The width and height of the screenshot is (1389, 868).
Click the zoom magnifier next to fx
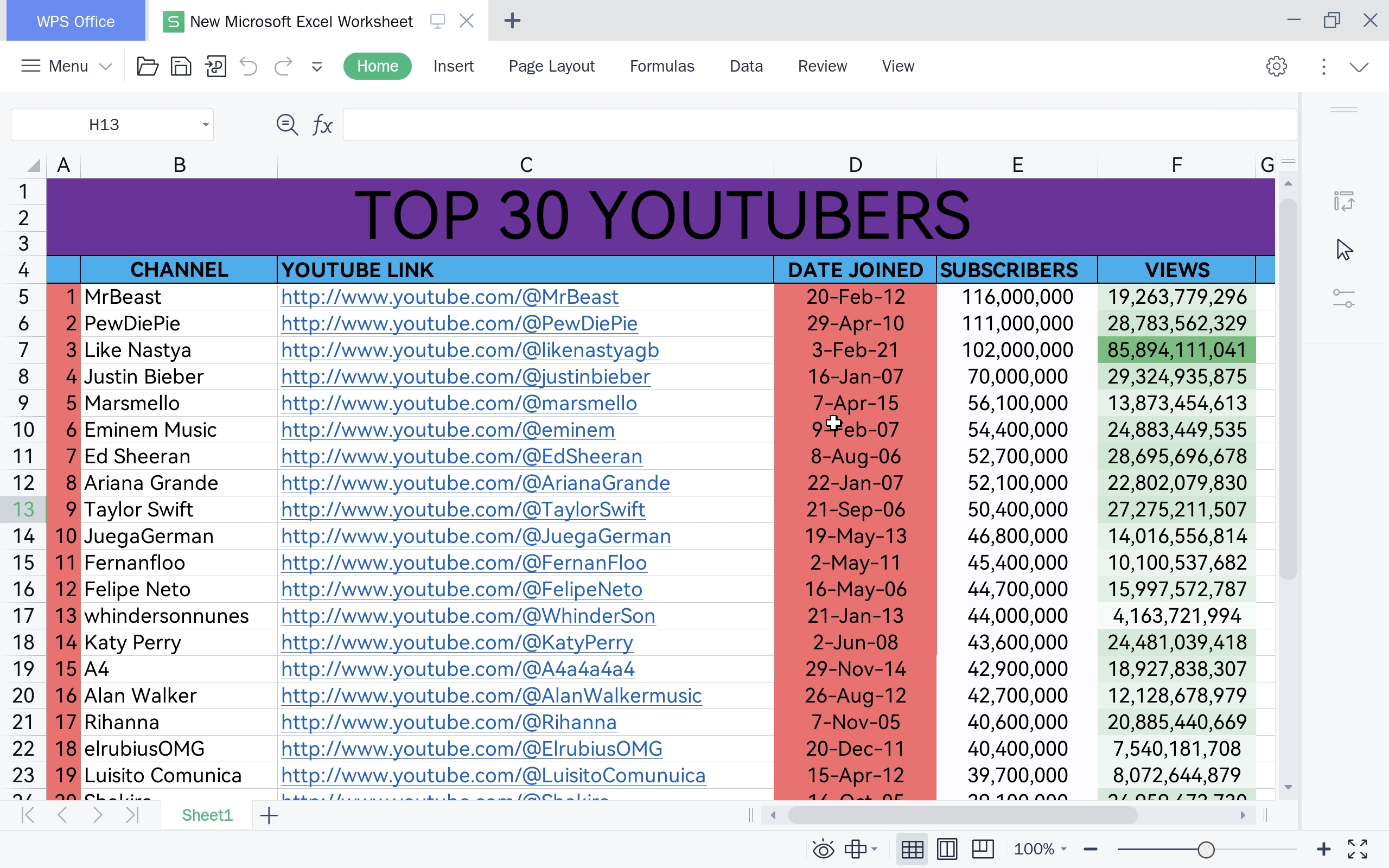pyautogui.click(x=287, y=125)
